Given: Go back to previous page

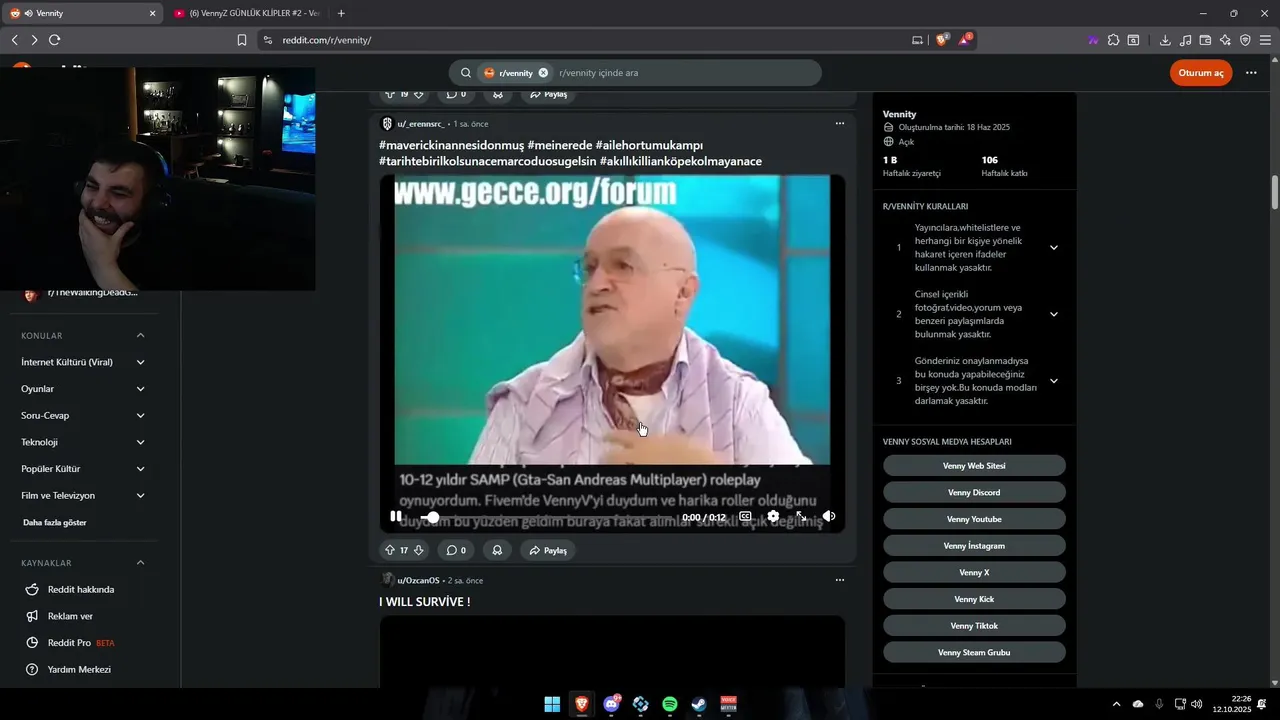Looking at the screenshot, I should coord(14,40).
